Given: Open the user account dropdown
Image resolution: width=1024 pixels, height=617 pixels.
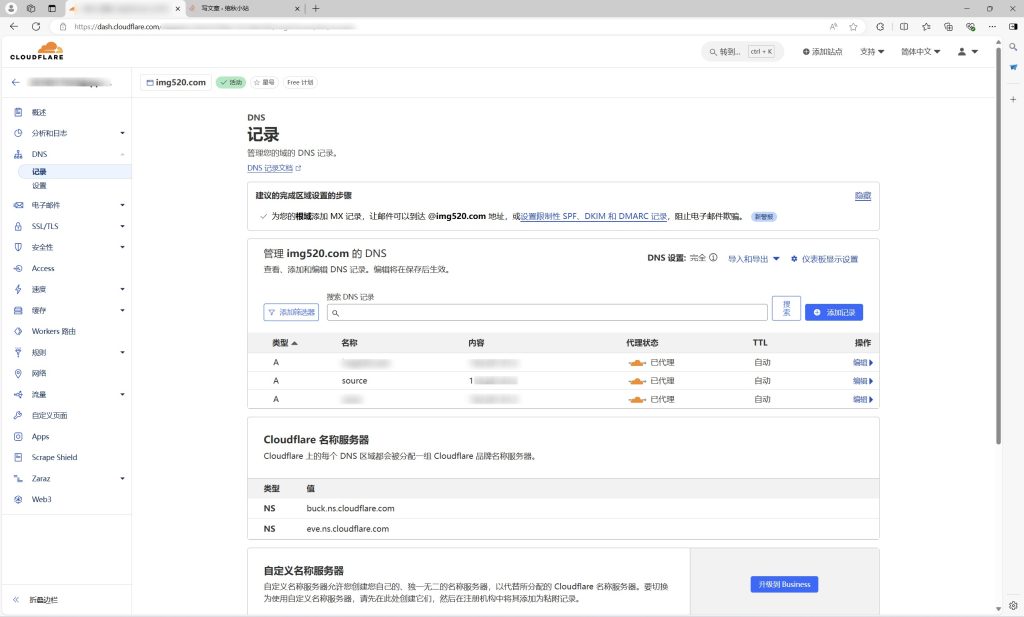Looking at the screenshot, I should tap(968, 52).
